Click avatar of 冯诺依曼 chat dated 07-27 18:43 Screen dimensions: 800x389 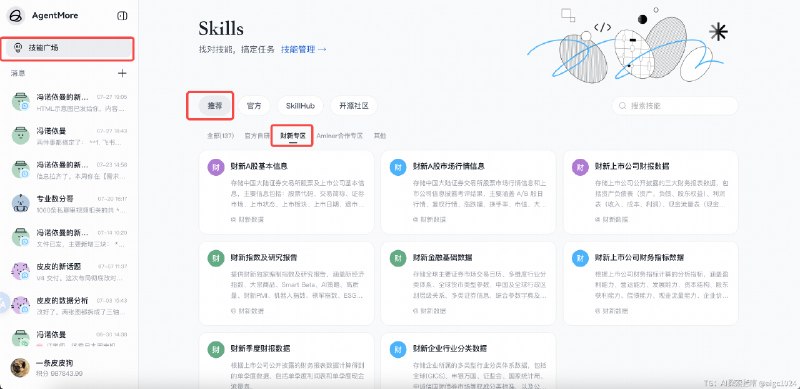point(20,135)
